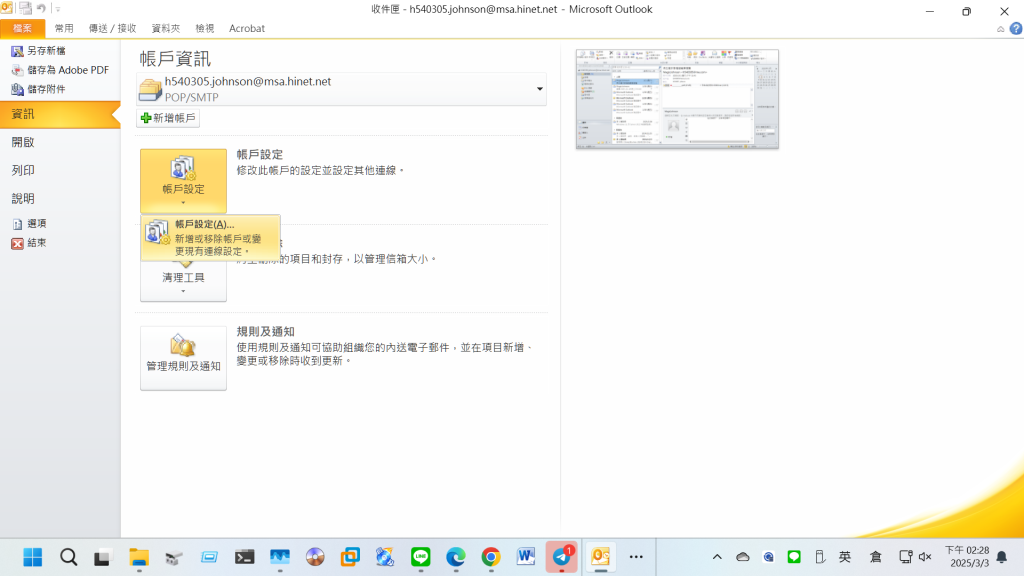Show hidden system tray icons
This screenshot has width=1024, height=576.
(x=717, y=557)
